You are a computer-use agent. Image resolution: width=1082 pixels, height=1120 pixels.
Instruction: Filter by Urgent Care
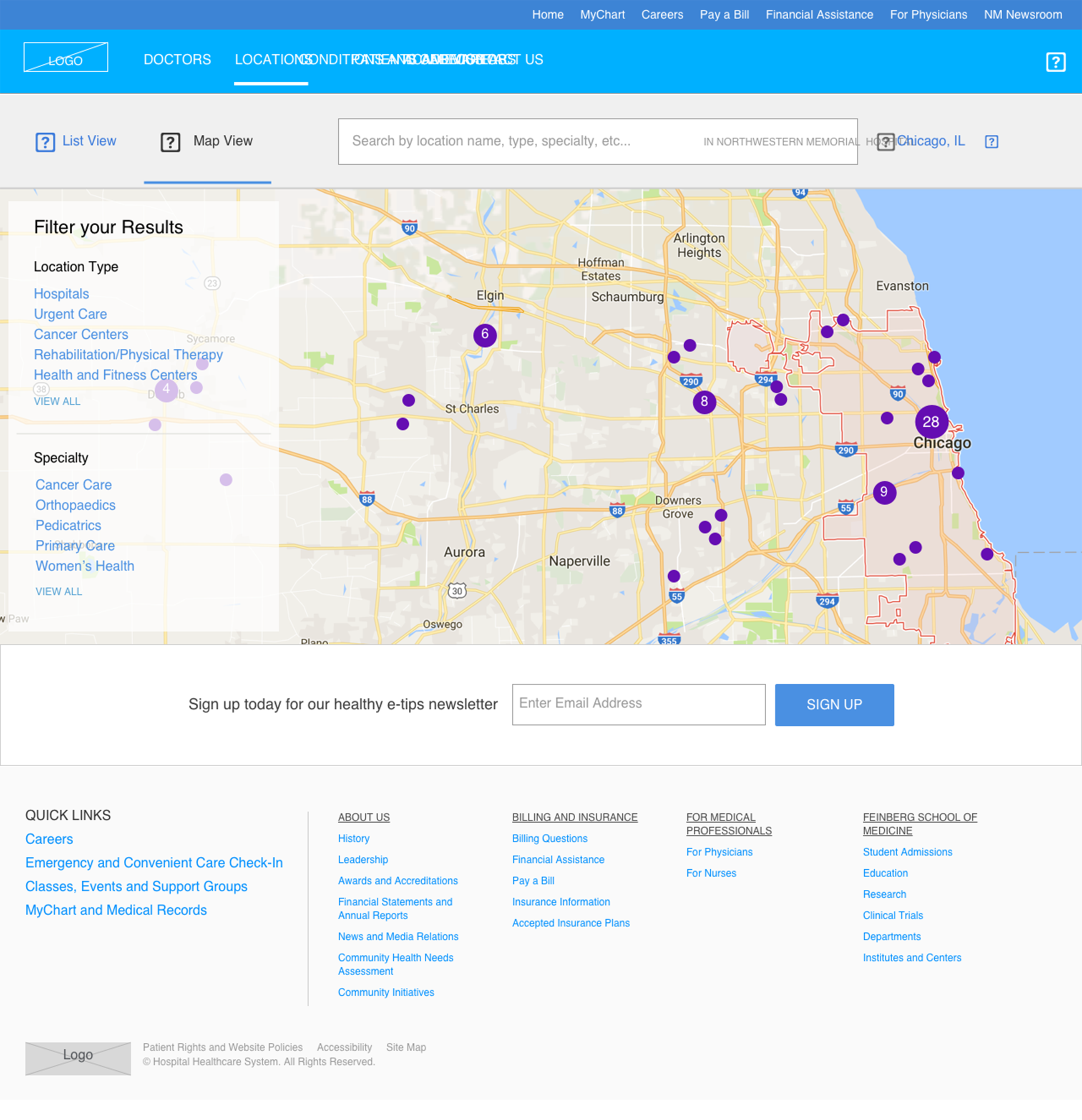point(70,314)
